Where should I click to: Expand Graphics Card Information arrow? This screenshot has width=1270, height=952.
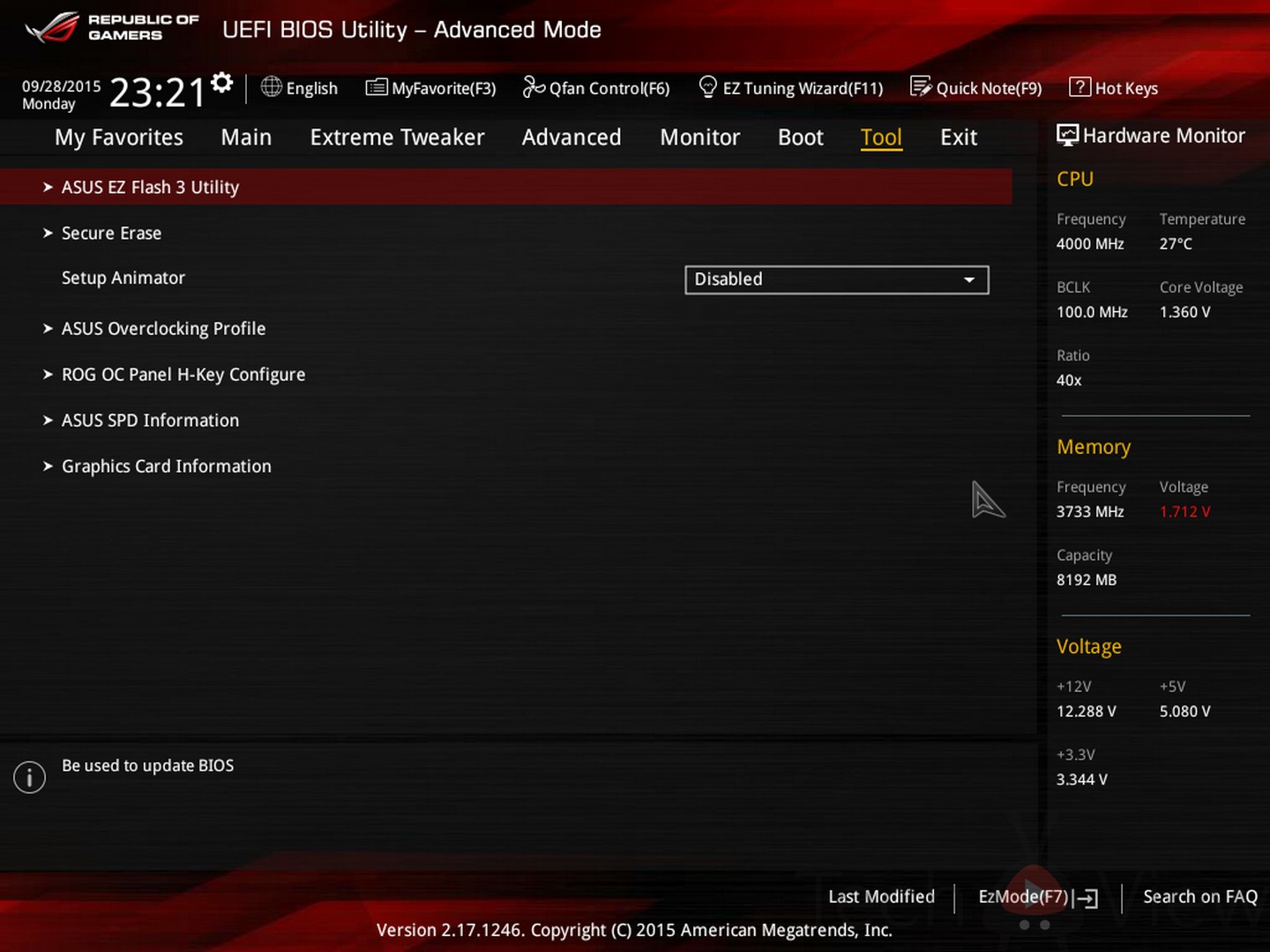[x=48, y=465]
